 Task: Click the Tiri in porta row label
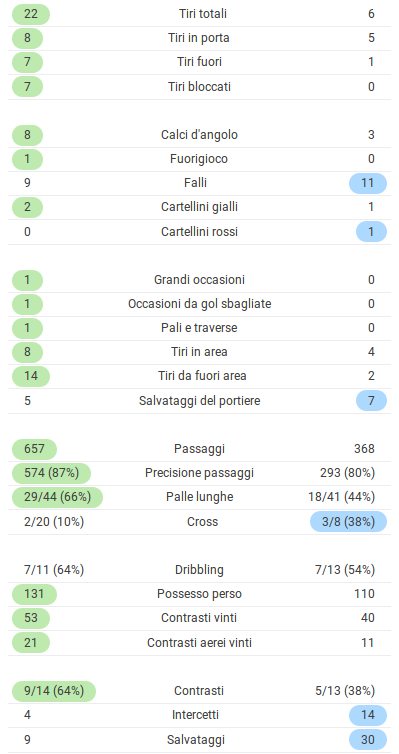point(200,38)
